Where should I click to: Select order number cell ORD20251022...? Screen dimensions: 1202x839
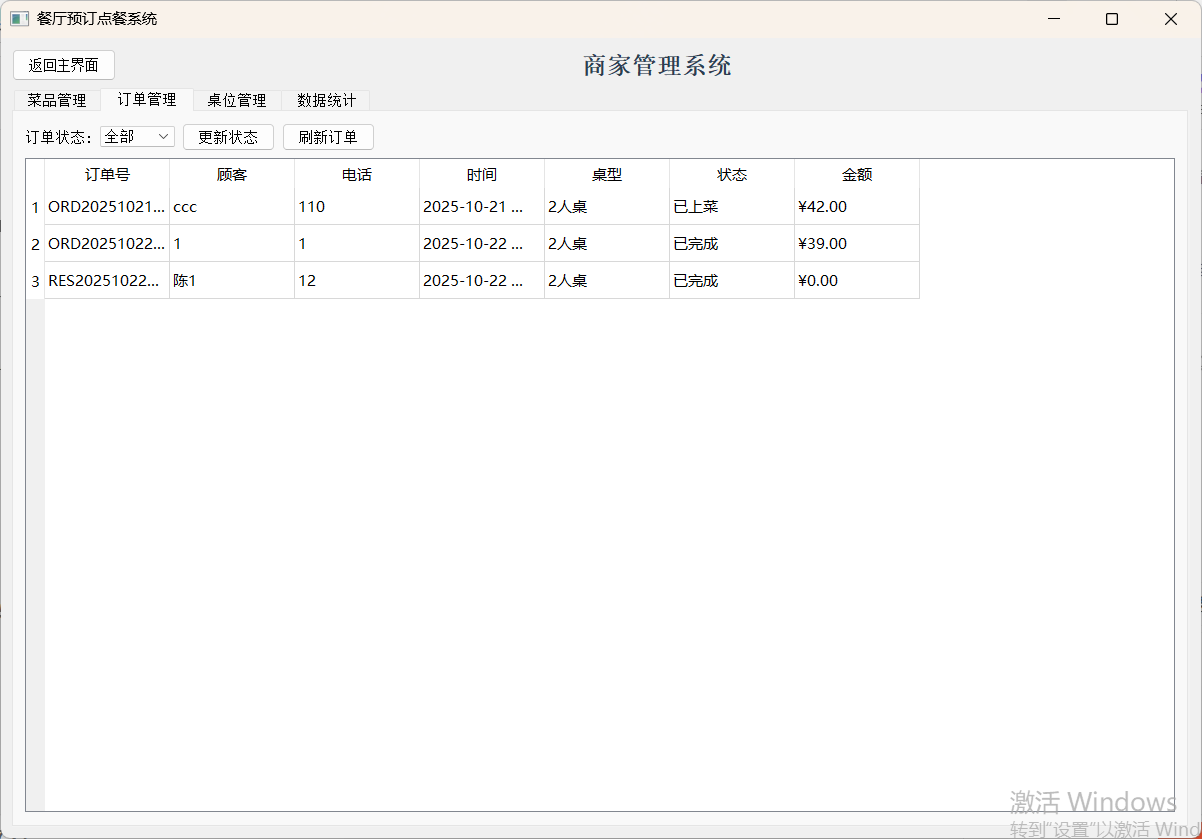point(107,244)
